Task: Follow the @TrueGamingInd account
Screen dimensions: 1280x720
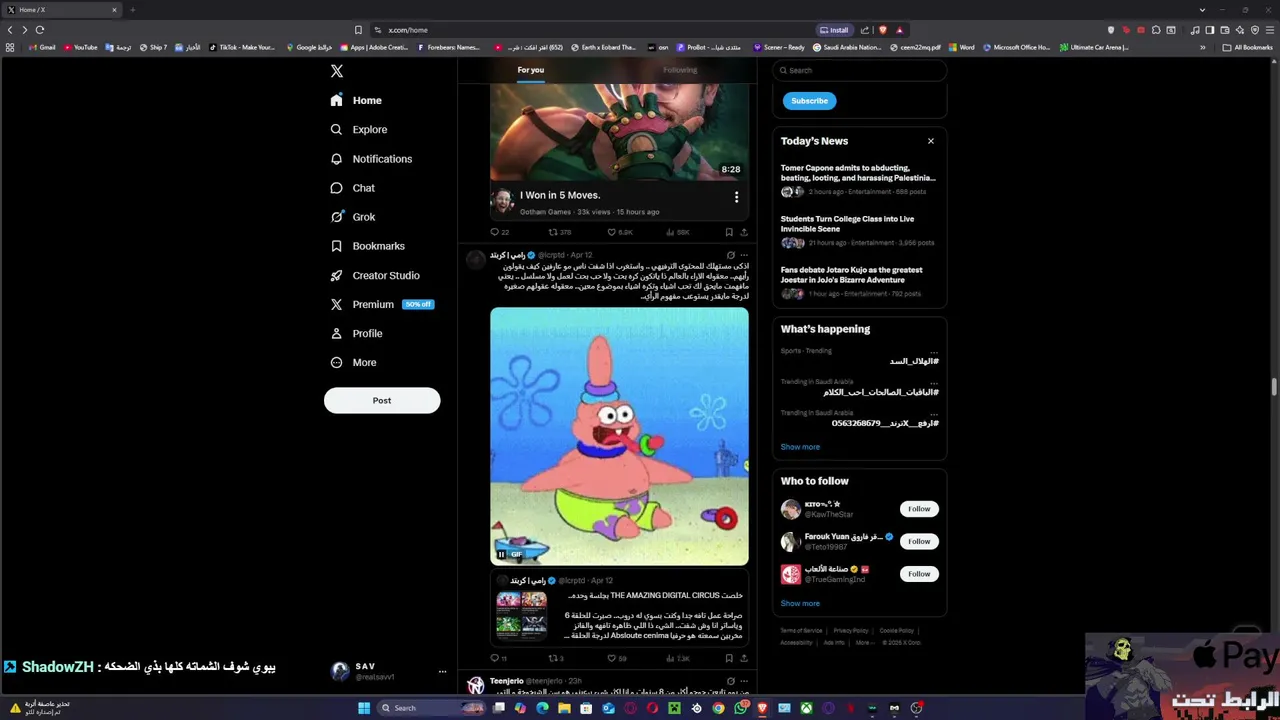Action: 919,574
